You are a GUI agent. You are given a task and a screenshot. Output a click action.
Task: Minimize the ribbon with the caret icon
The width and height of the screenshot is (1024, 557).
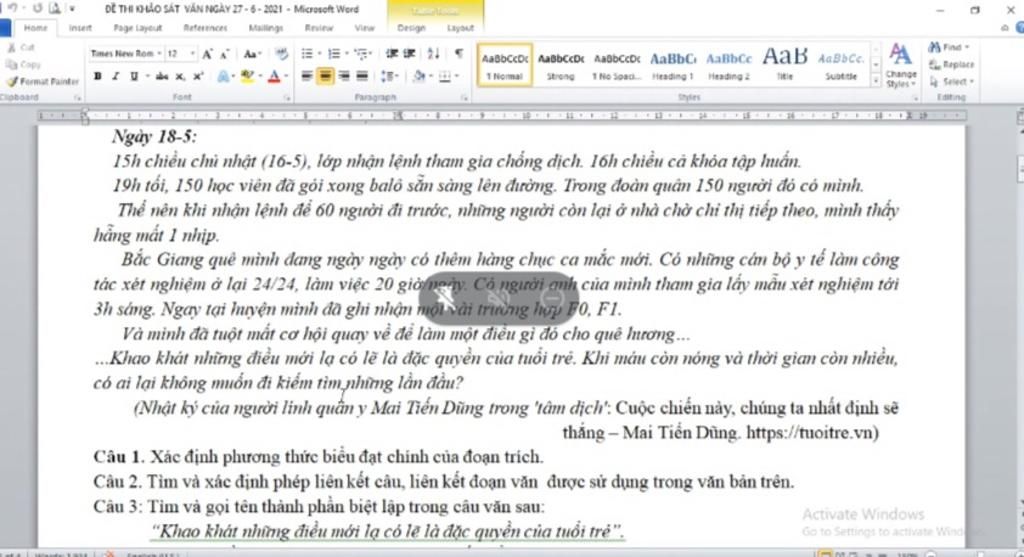pos(1005,28)
